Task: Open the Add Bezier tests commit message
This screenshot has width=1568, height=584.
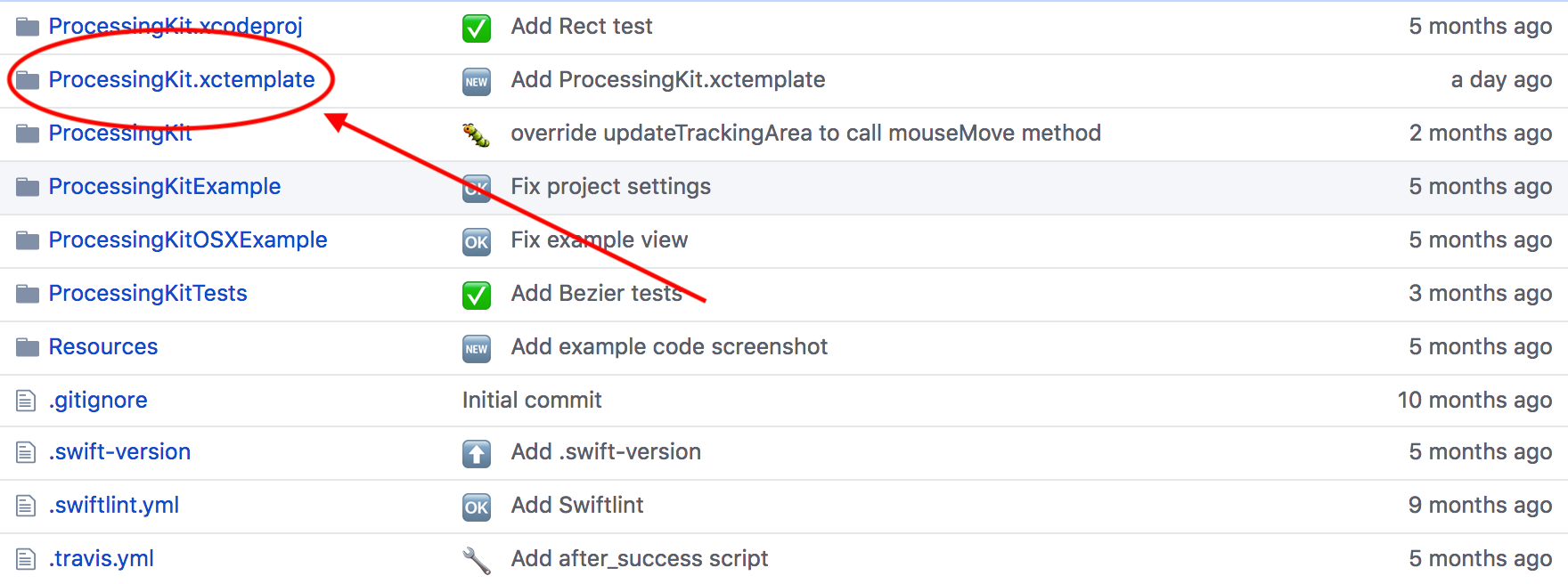Action: [597, 293]
